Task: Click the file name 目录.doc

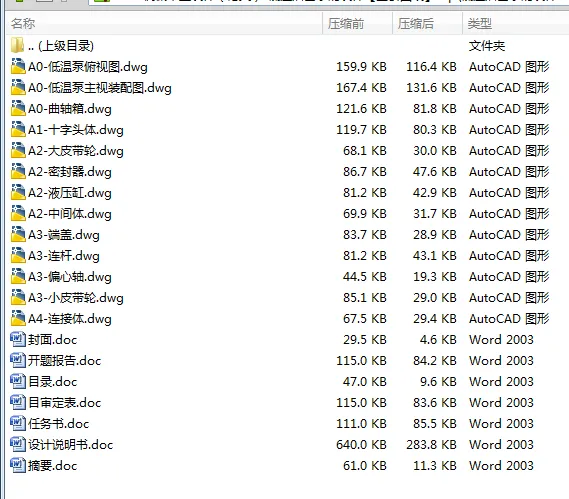Action: click(53, 382)
